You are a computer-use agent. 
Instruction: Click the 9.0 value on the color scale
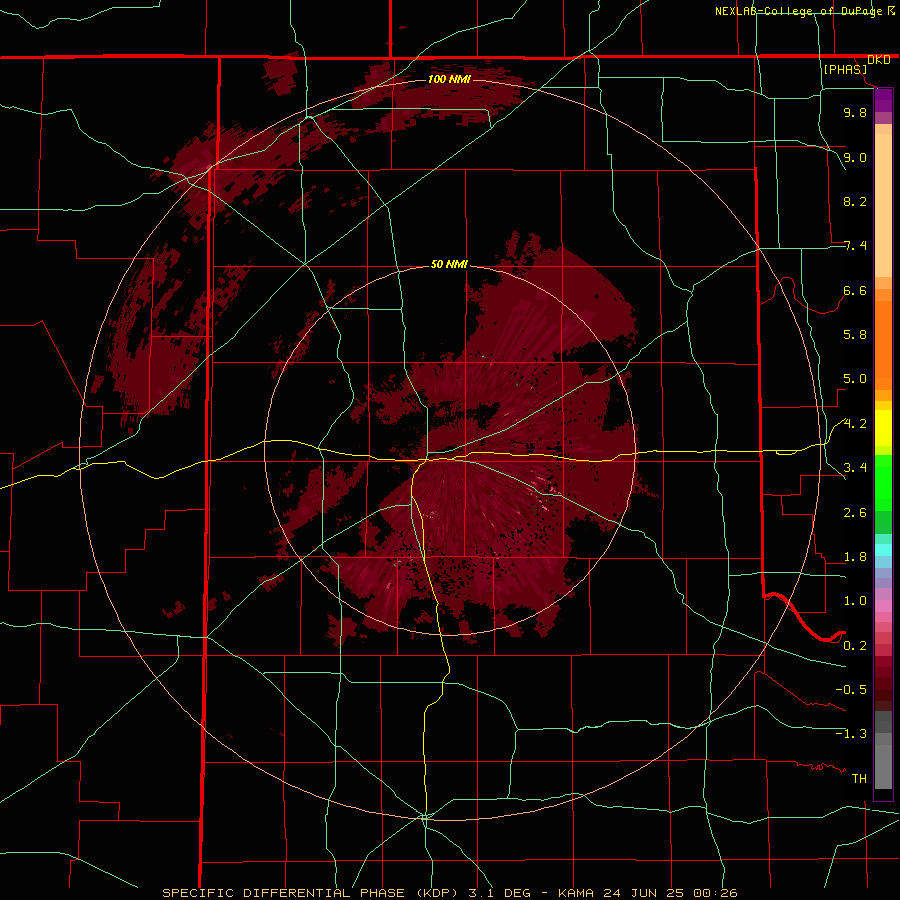(x=855, y=157)
